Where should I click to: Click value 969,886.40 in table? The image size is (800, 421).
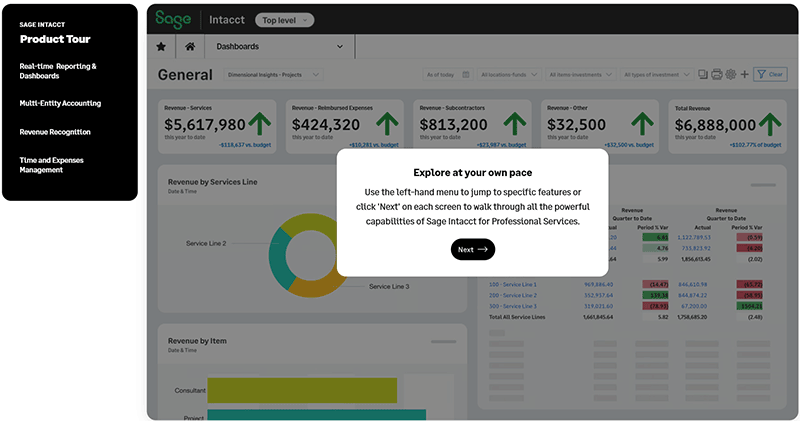(x=598, y=284)
